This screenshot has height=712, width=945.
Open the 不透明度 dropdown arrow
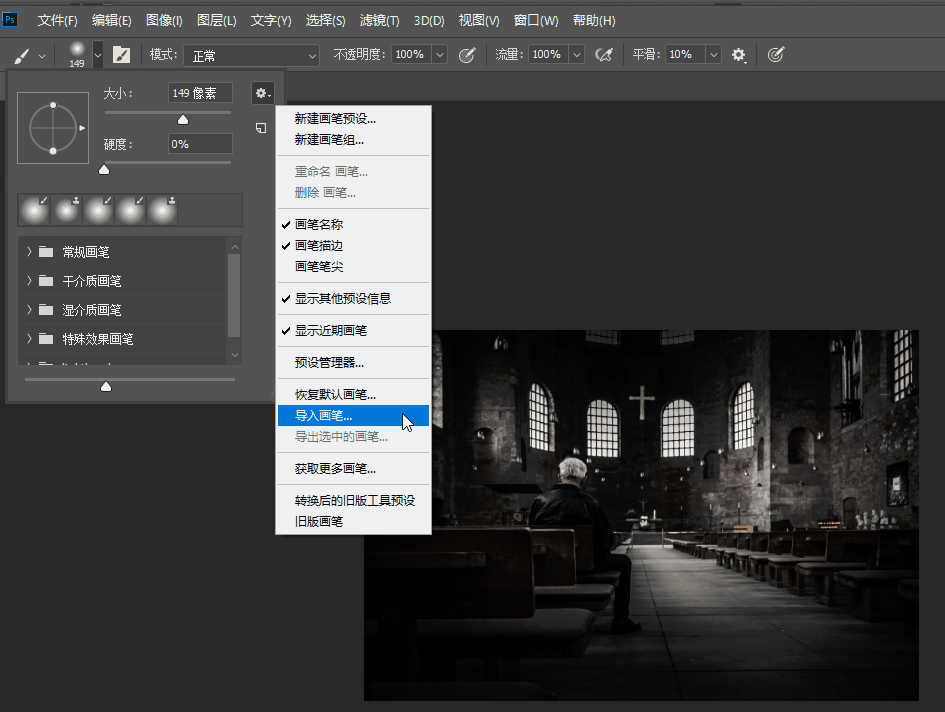[x=439, y=55]
